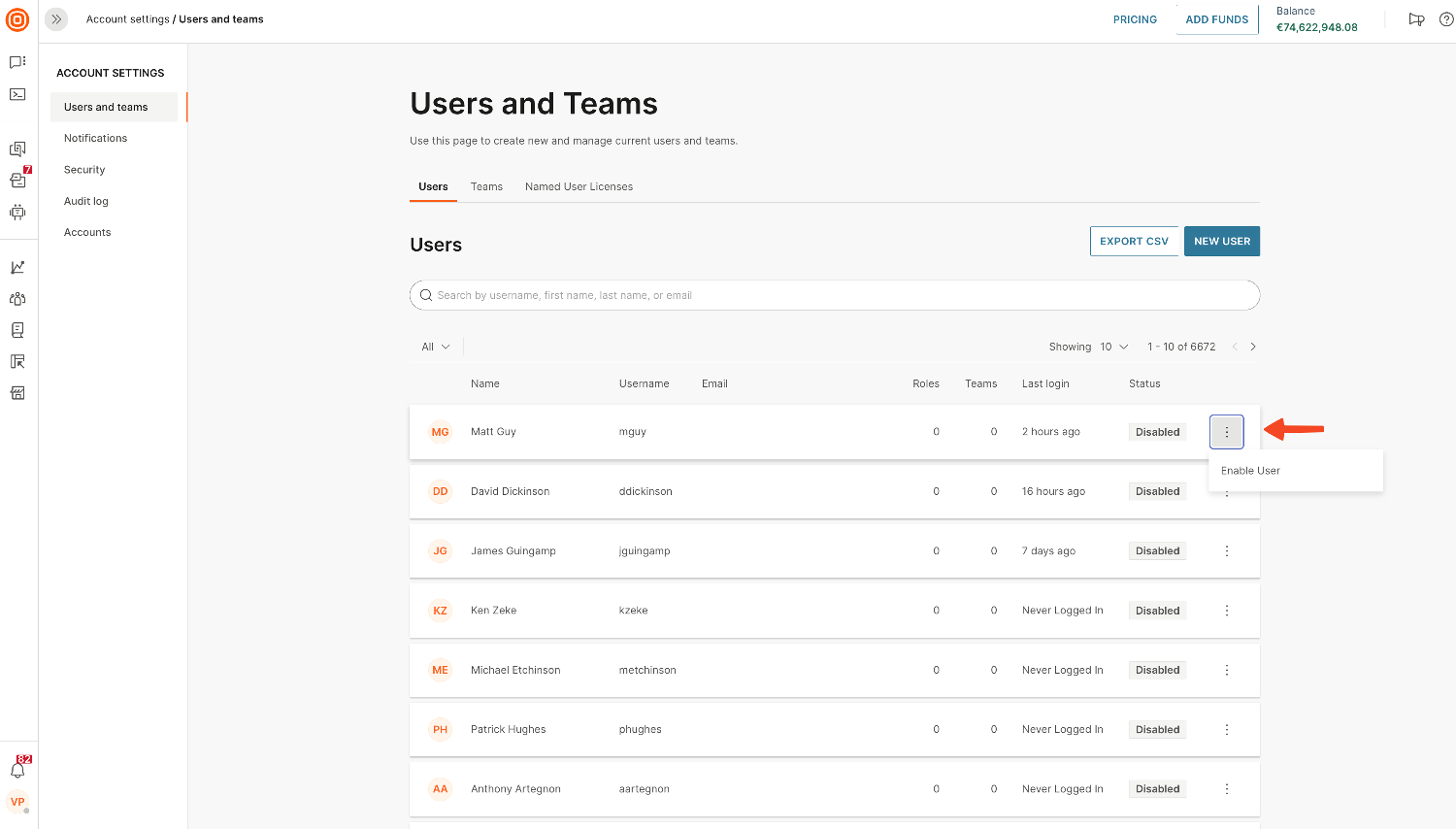Click the megaphone announcements icon
Viewport: 1456px width, 829px height.
1416,19
